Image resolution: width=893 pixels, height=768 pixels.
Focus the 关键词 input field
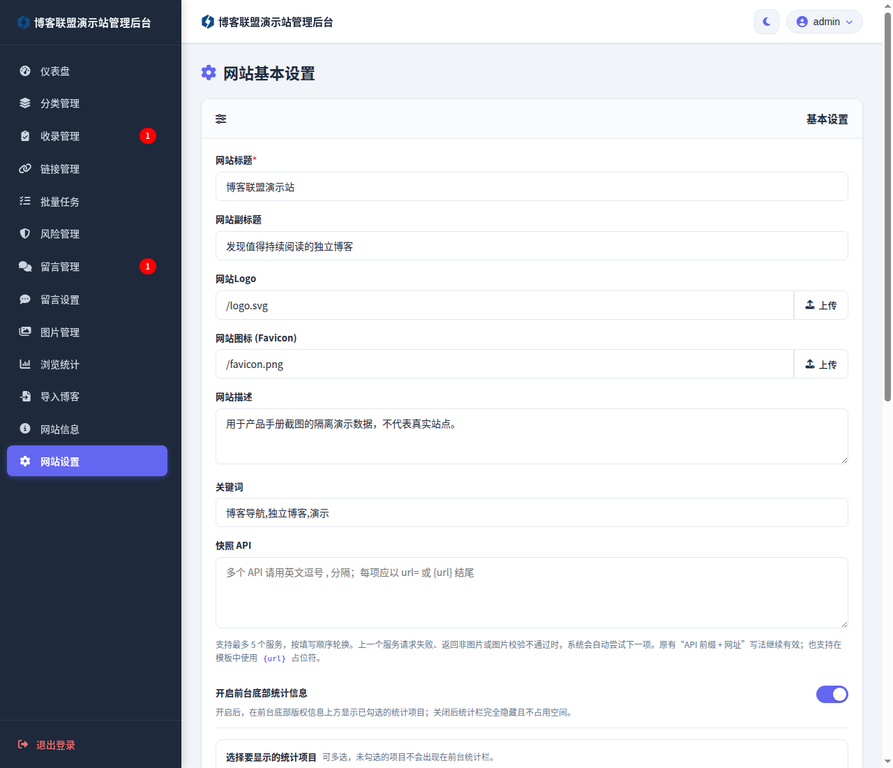(x=531, y=513)
